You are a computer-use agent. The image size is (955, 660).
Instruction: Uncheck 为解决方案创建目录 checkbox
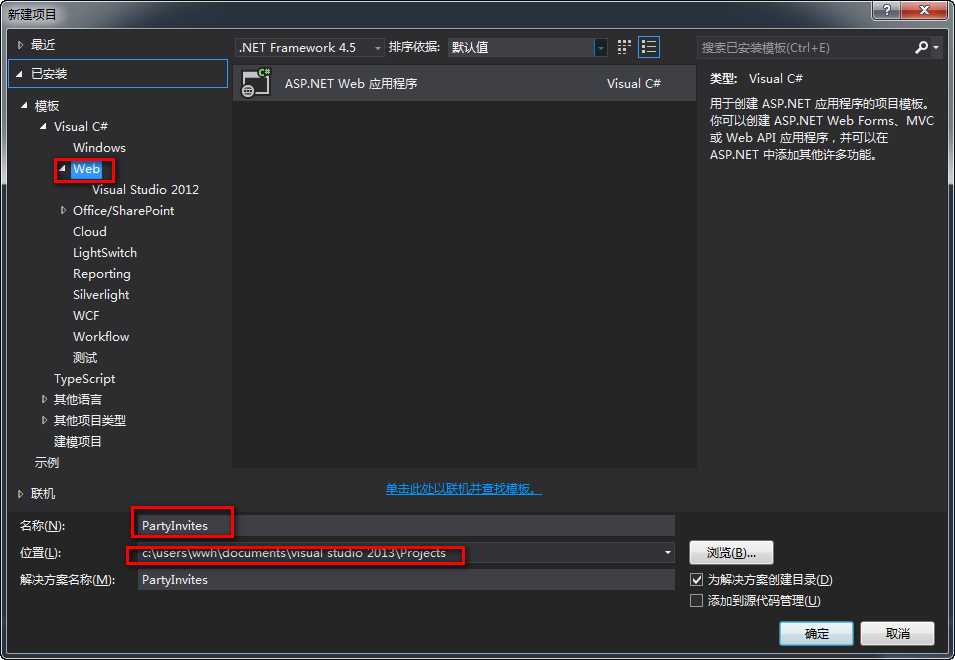[x=696, y=579]
